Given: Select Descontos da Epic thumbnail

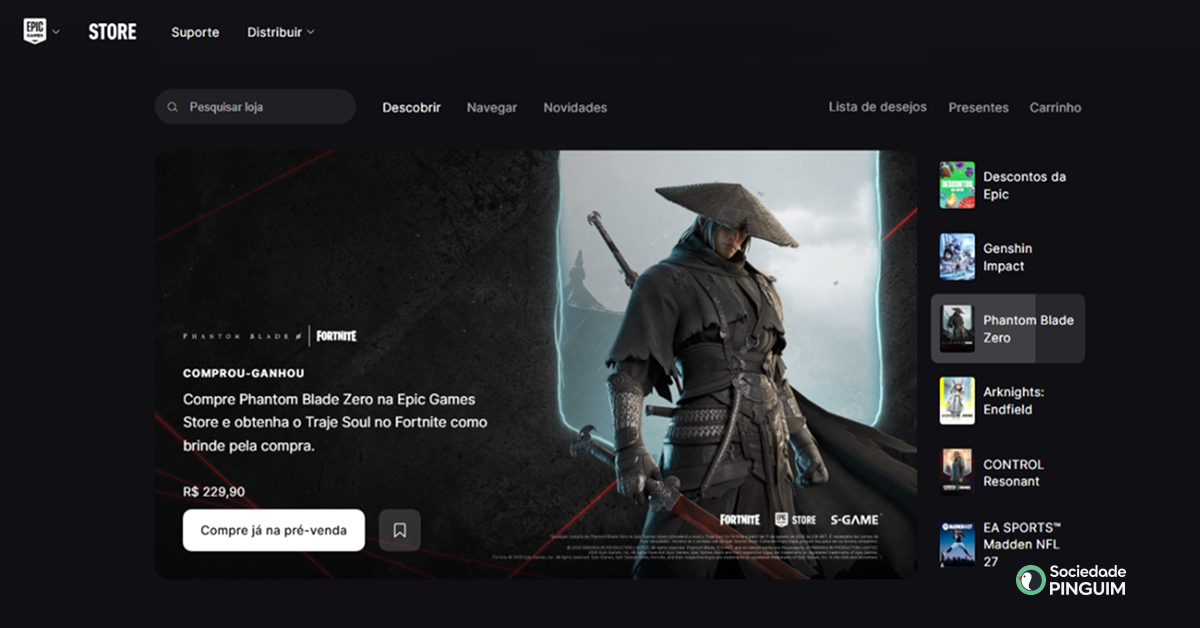Looking at the screenshot, I should [x=957, y=185].
